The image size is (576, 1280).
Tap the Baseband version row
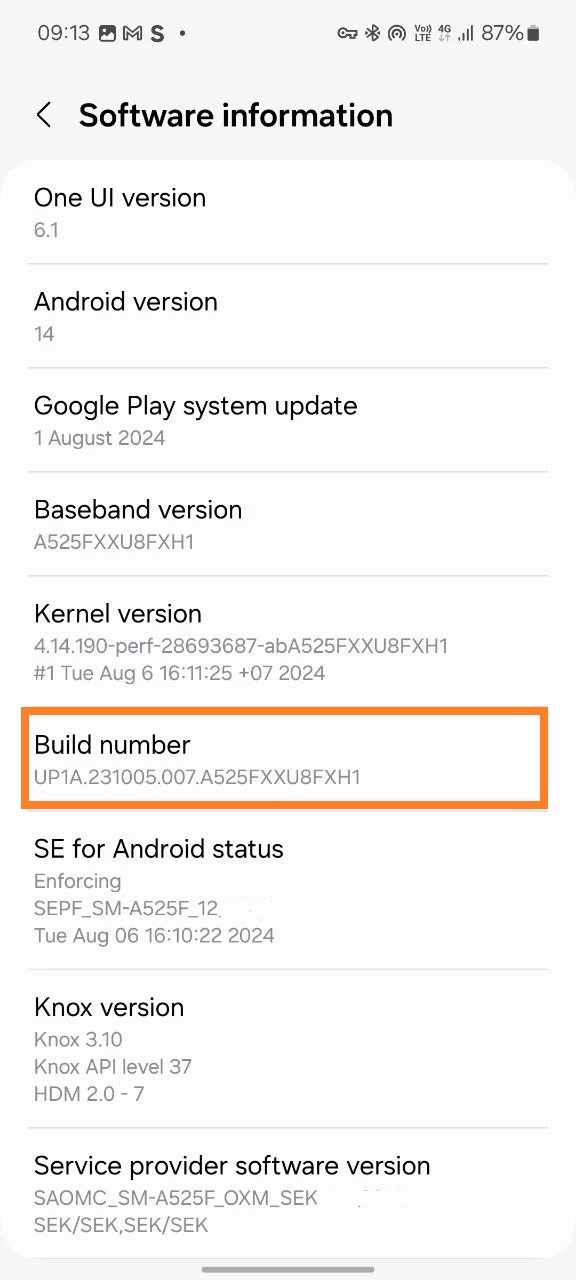[288, 524]
